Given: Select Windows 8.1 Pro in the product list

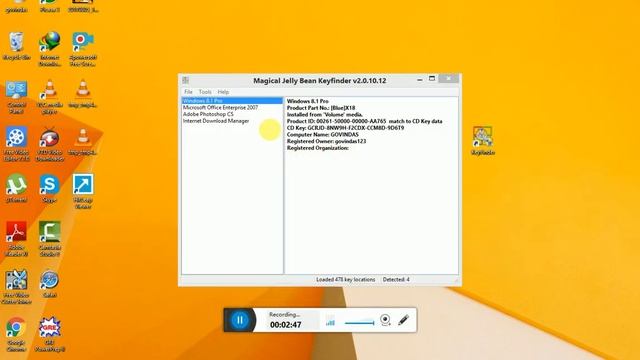Looking at the screenshot, I should 232,101.
